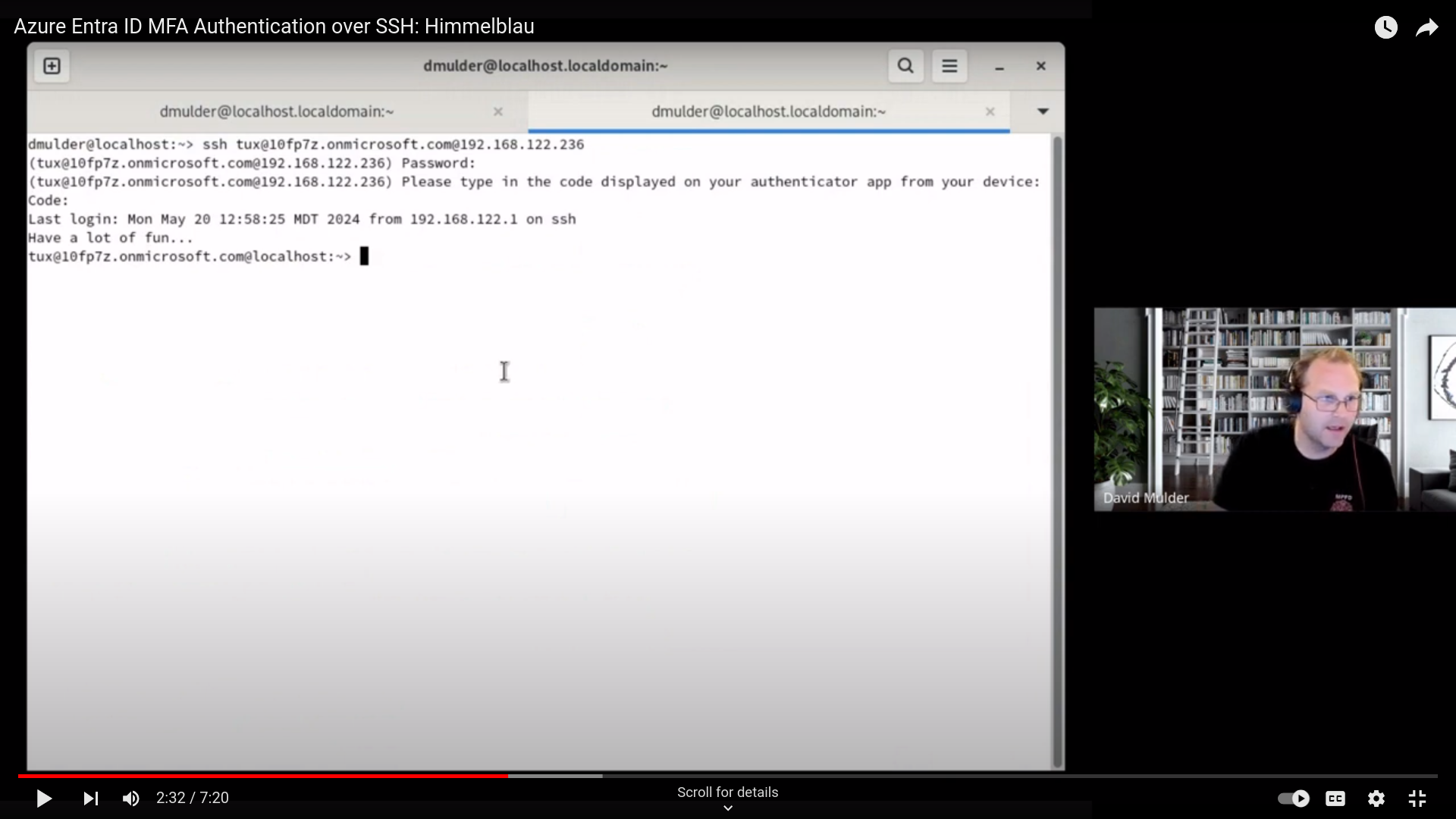1456x819 pixels.
Task: Share the video with the arrow icon
Action: [x=1427, y=28]
